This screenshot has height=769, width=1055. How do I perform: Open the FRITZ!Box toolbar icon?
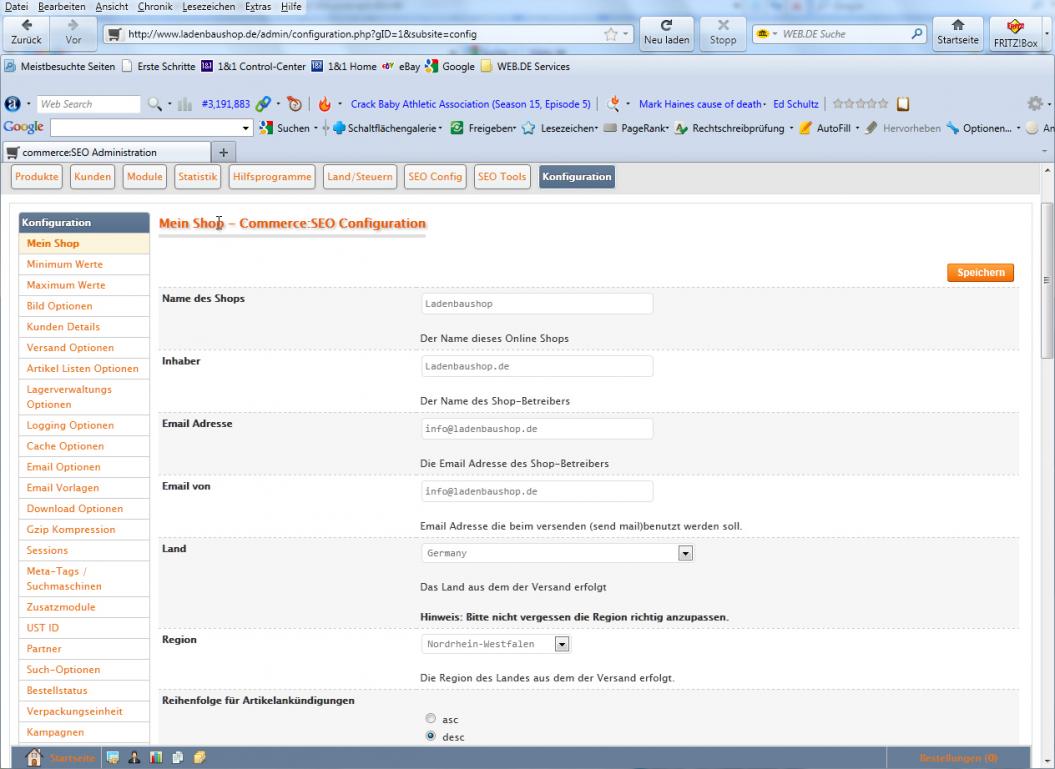point(1013,27)
